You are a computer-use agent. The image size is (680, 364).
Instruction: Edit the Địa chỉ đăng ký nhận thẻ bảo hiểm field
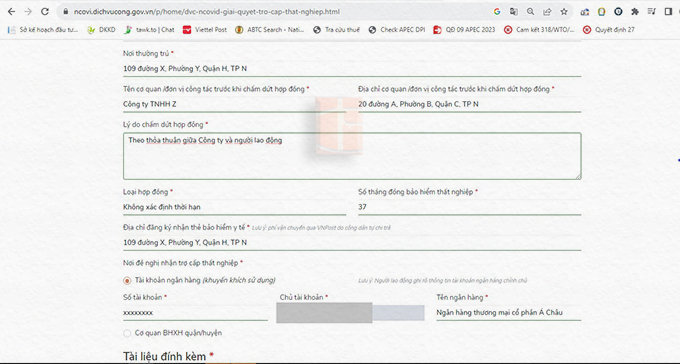[352, 243]
